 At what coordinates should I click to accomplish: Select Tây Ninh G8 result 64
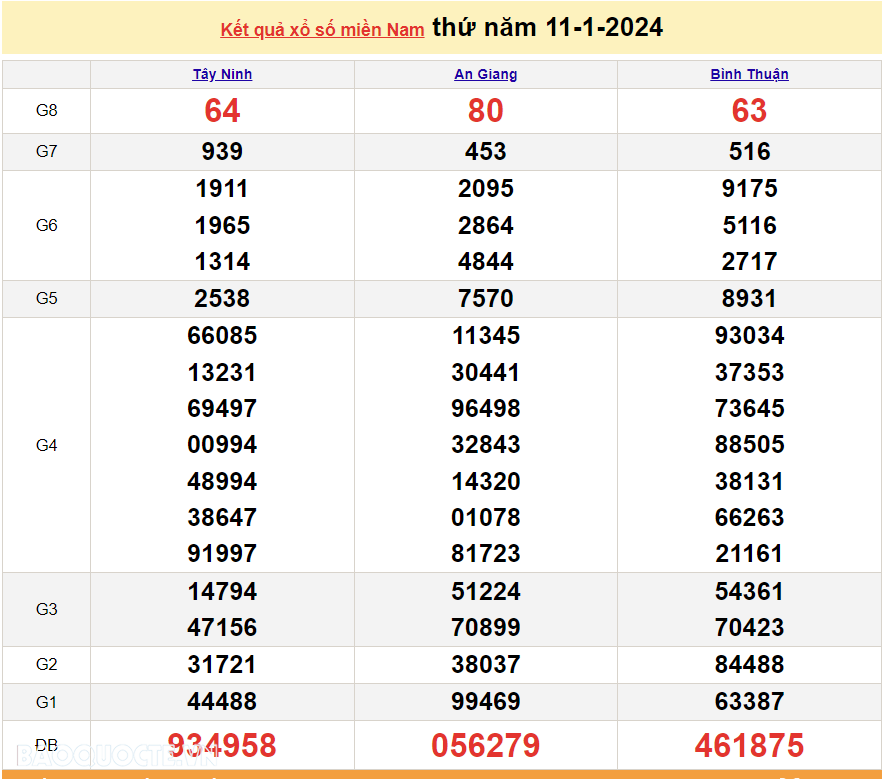(x=222, y=110)
